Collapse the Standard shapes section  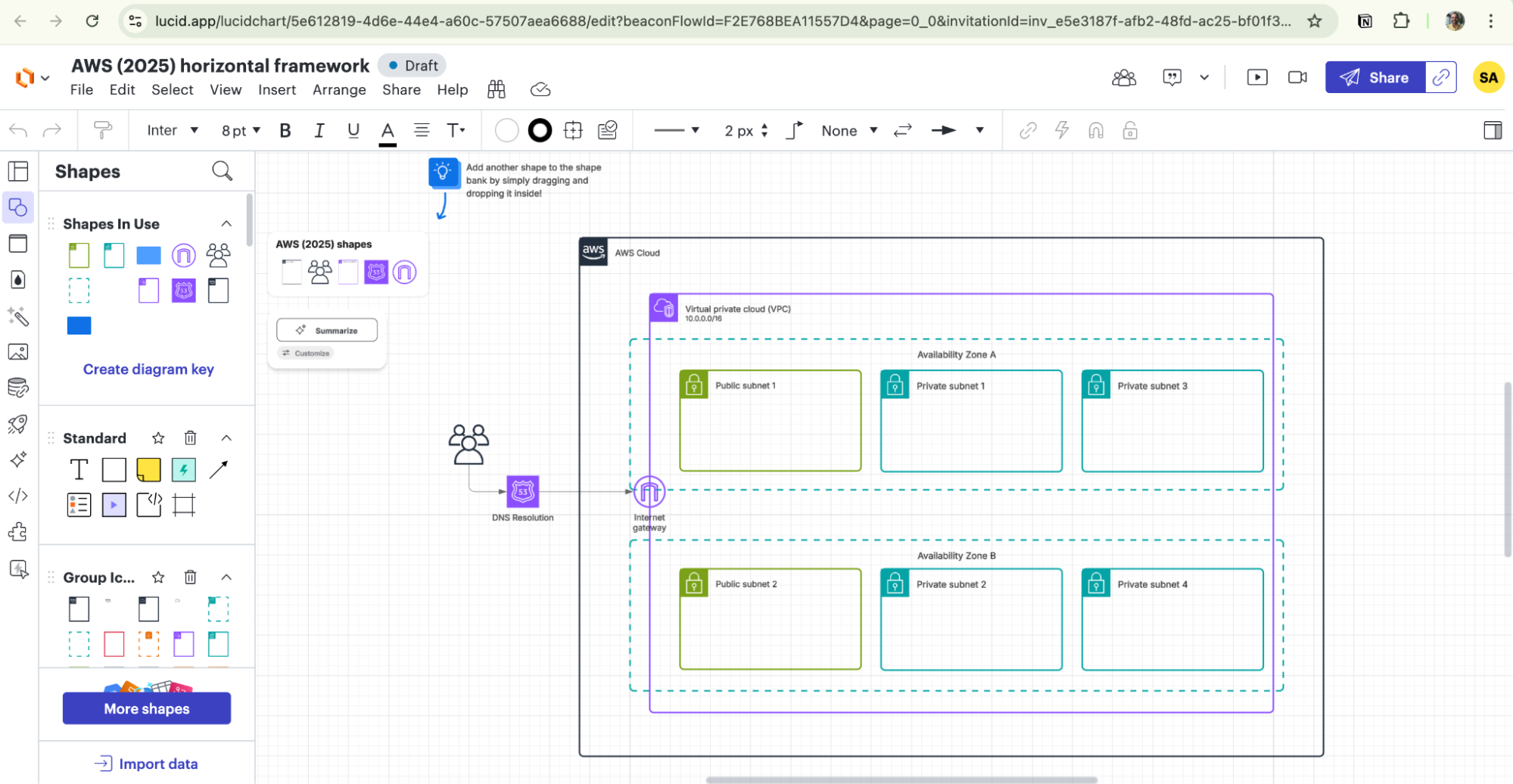tap(226, 438)
